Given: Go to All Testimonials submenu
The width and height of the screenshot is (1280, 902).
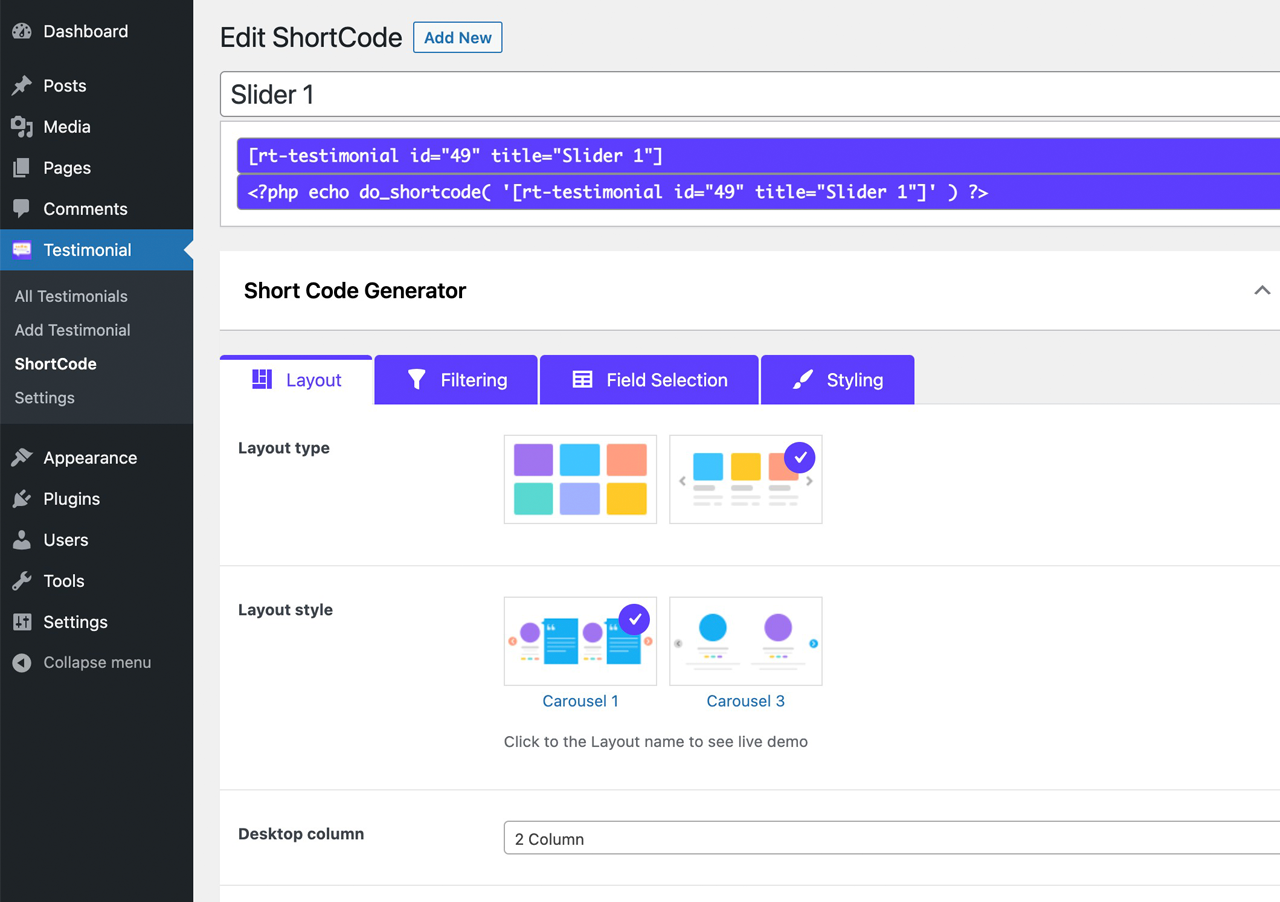Looking at the screenshot, I should click(71, 296).
